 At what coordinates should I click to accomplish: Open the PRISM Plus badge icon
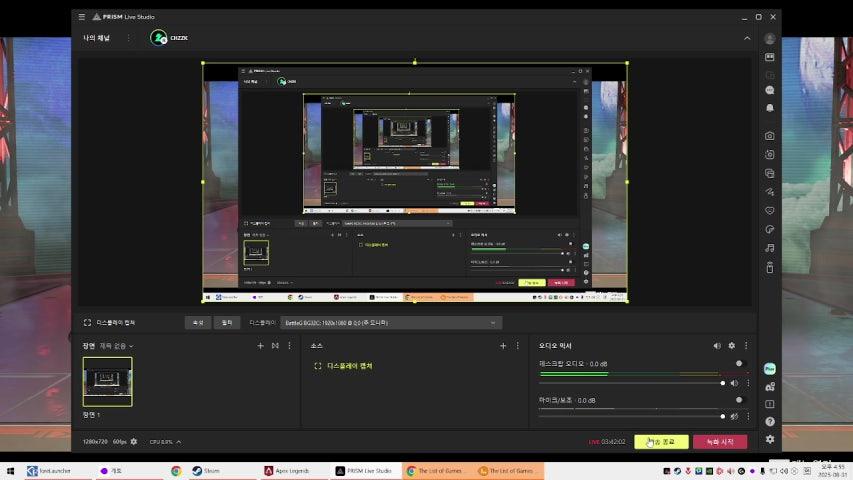pos(770,369)
